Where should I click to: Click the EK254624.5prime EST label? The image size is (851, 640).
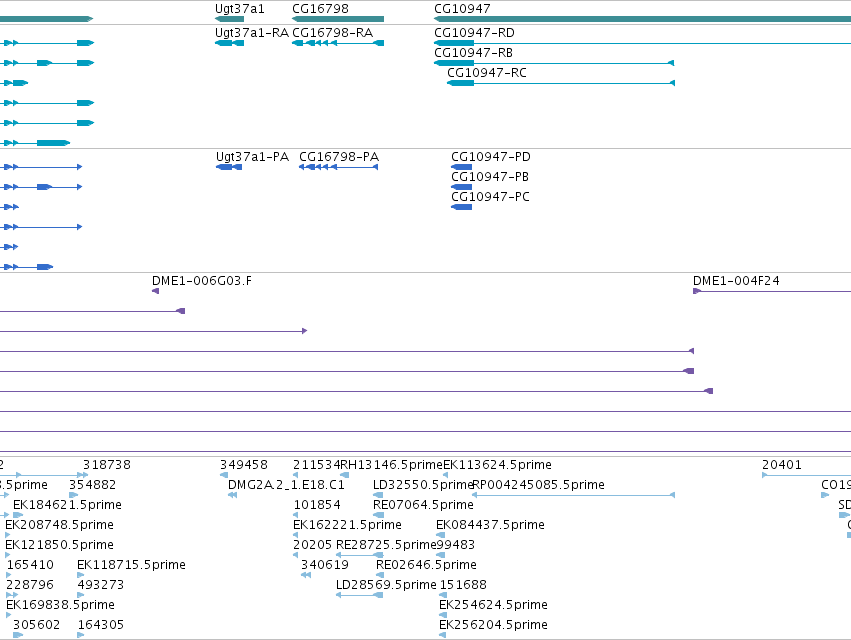[x=493, y=605]
